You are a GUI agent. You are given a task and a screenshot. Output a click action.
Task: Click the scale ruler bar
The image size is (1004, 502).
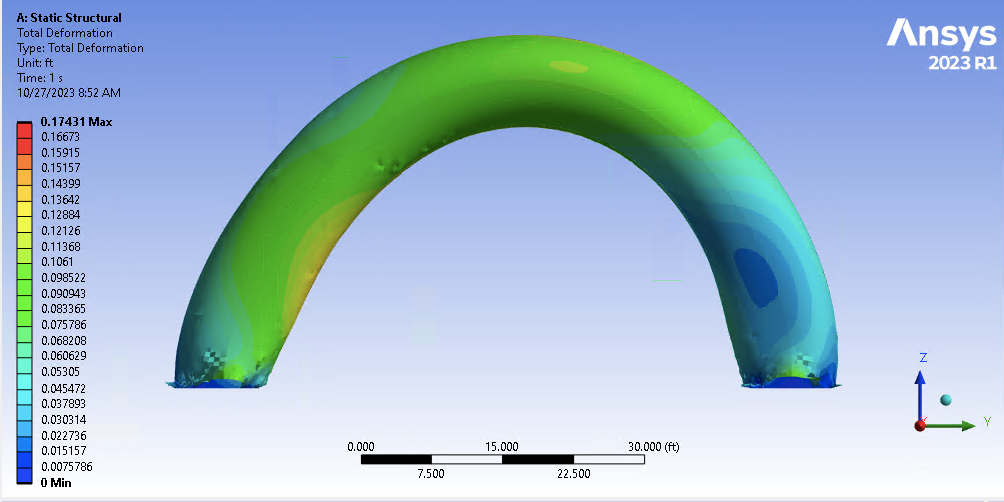[503, 460]
